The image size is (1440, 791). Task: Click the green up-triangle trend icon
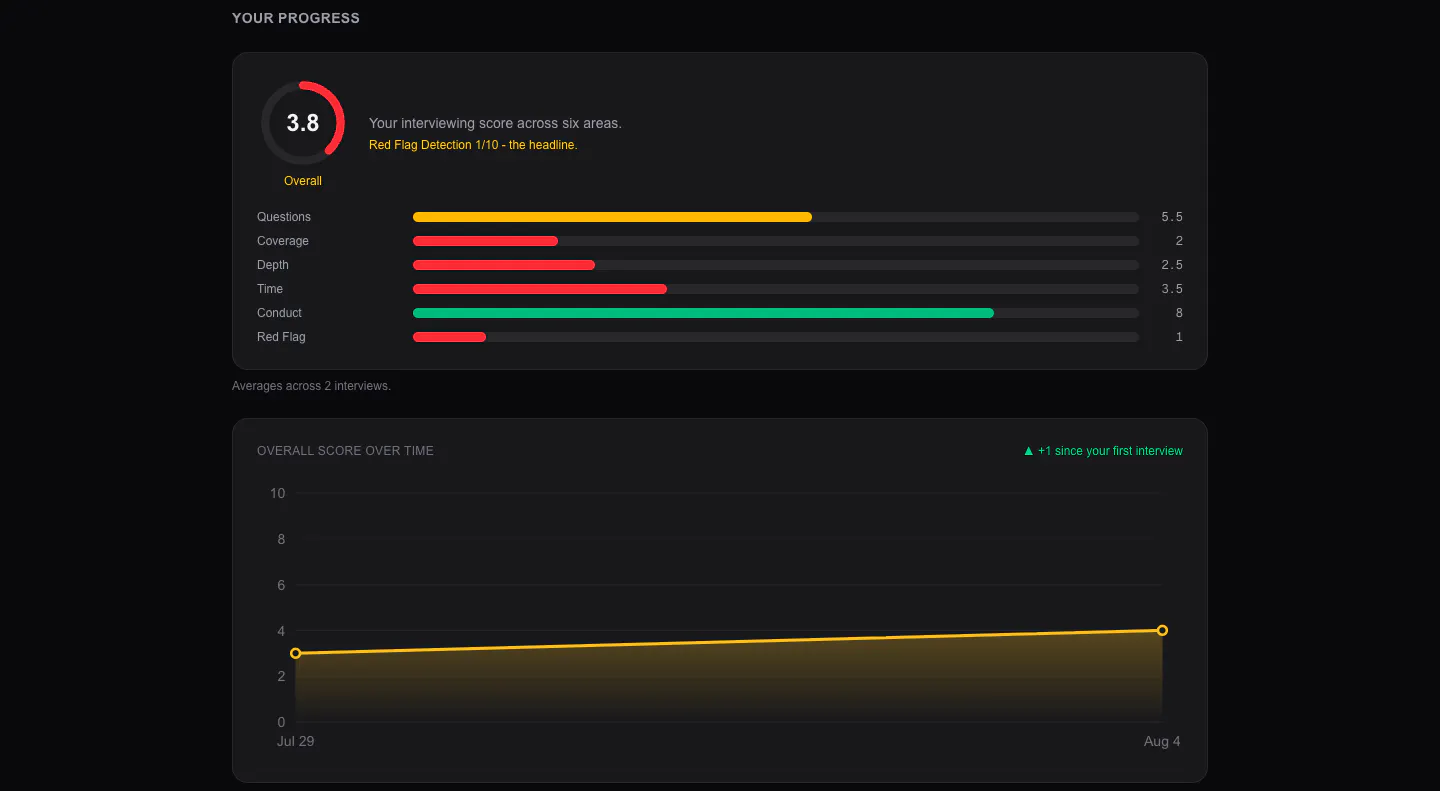point(1028,451)
